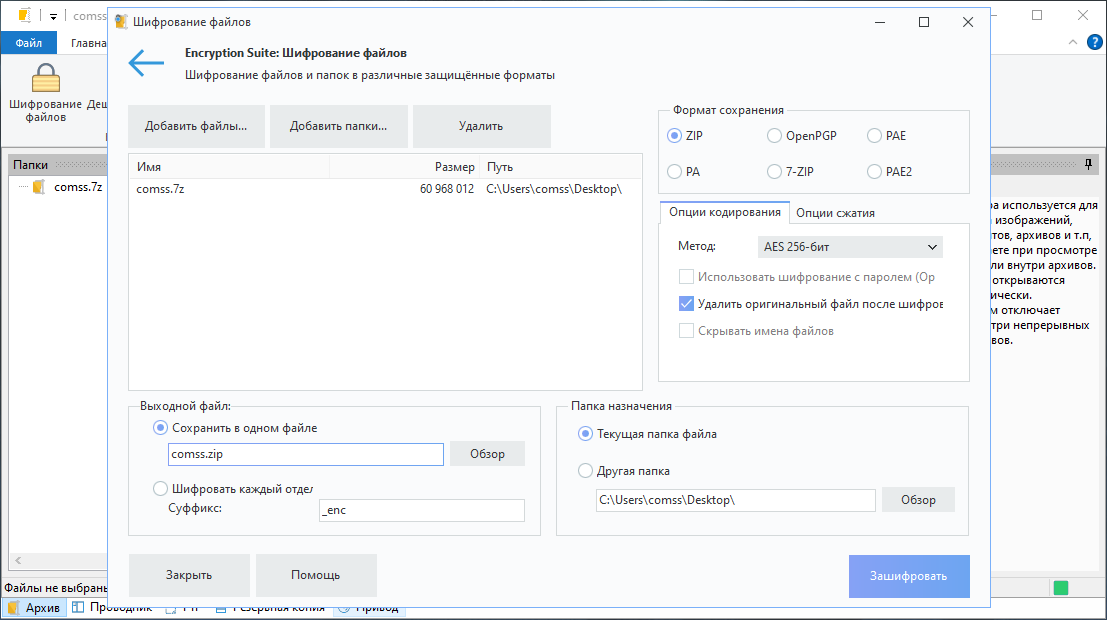This screenshot has width=1107, height=620.
Task: Choose the 7-ZIP save format
Action: tap(774, 172)
